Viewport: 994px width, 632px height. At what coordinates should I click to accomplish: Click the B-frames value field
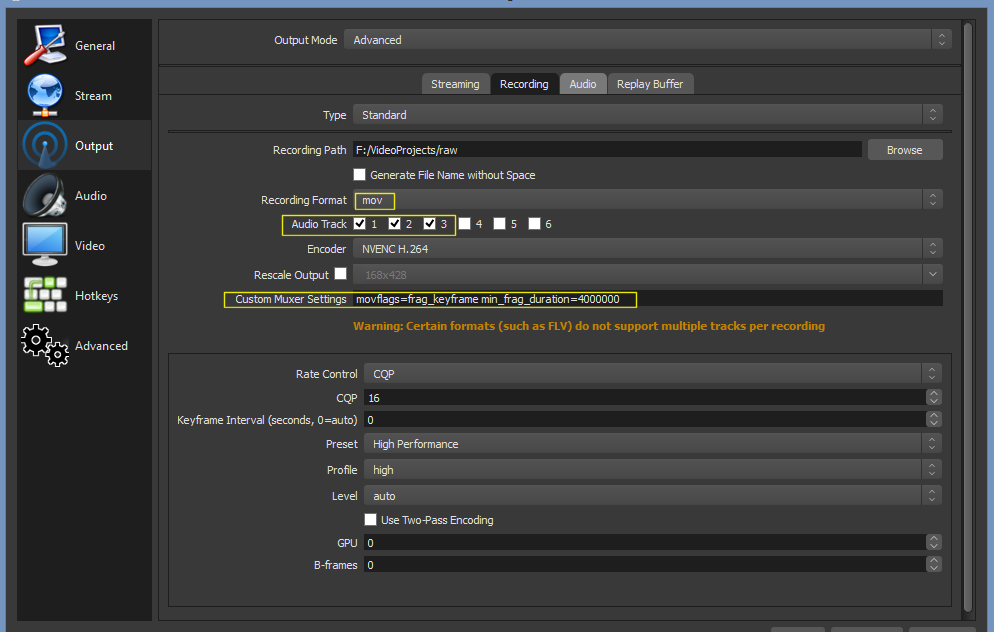pos(645,564)
